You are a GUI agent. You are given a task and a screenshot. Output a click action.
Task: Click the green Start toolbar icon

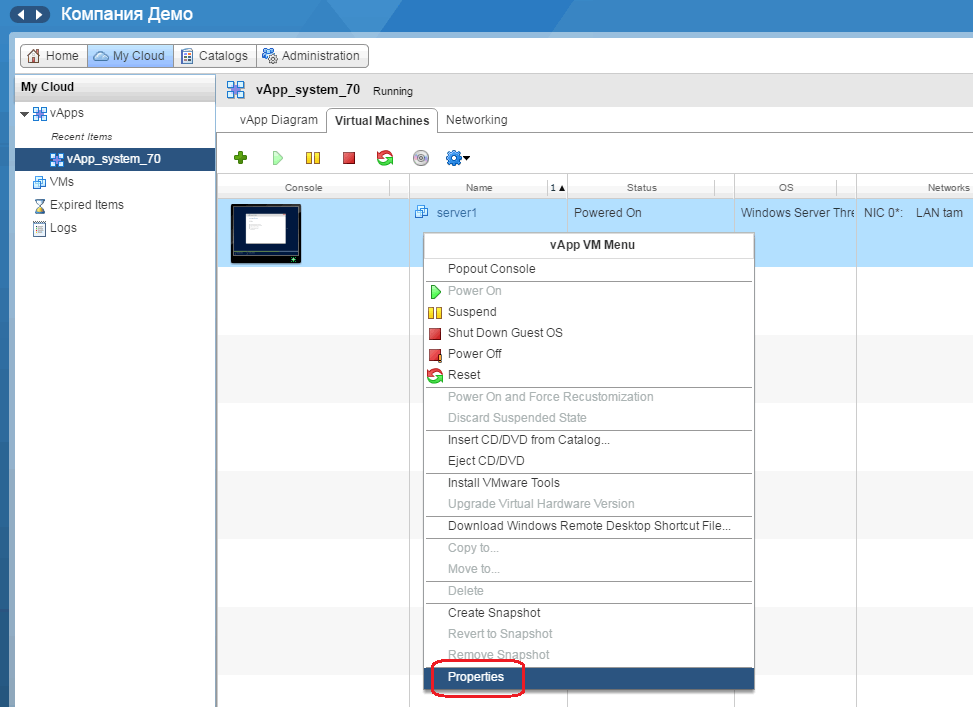click(277, 158)
